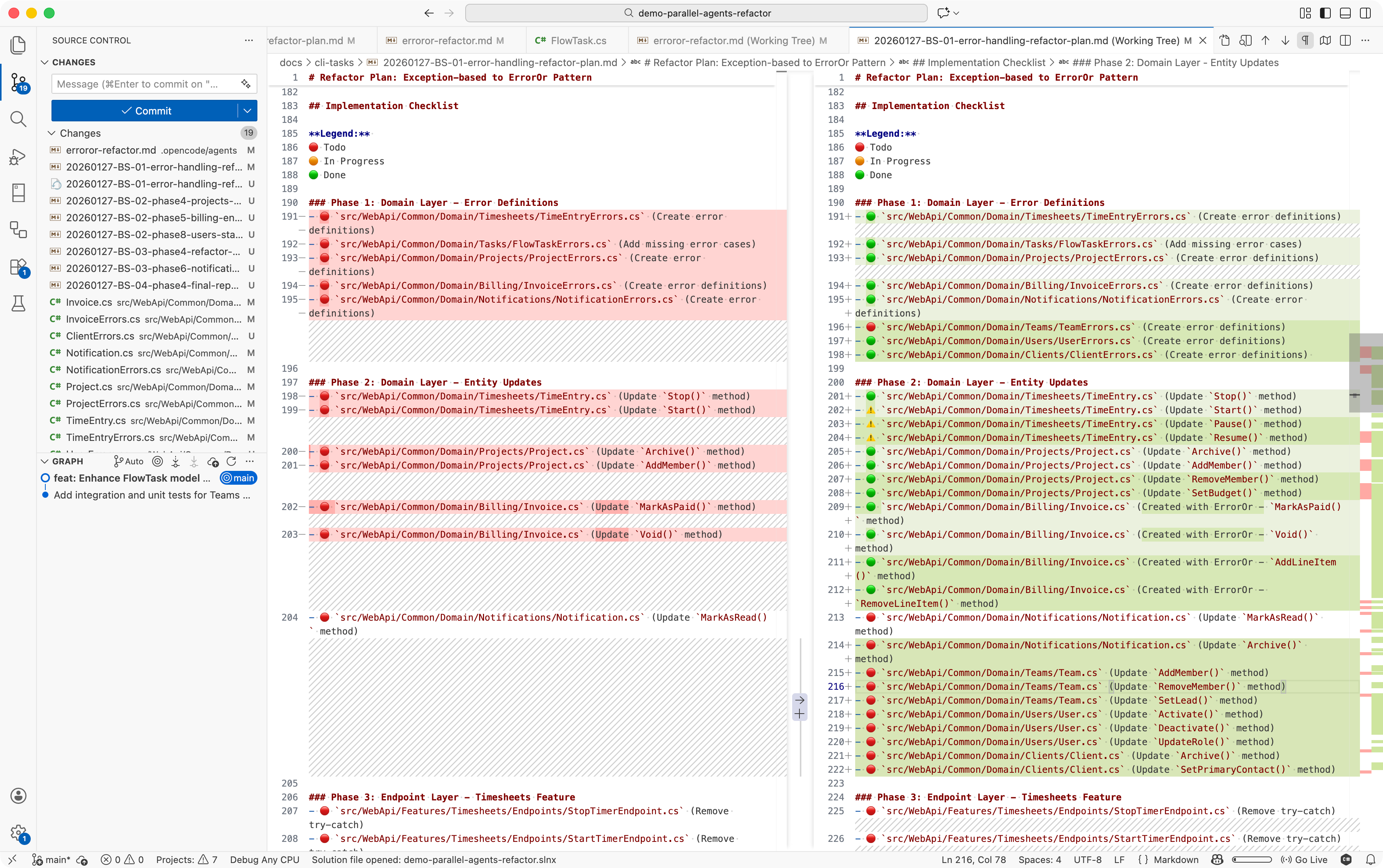Generate commit message with sparkle icon

click(x=246, y=84)
